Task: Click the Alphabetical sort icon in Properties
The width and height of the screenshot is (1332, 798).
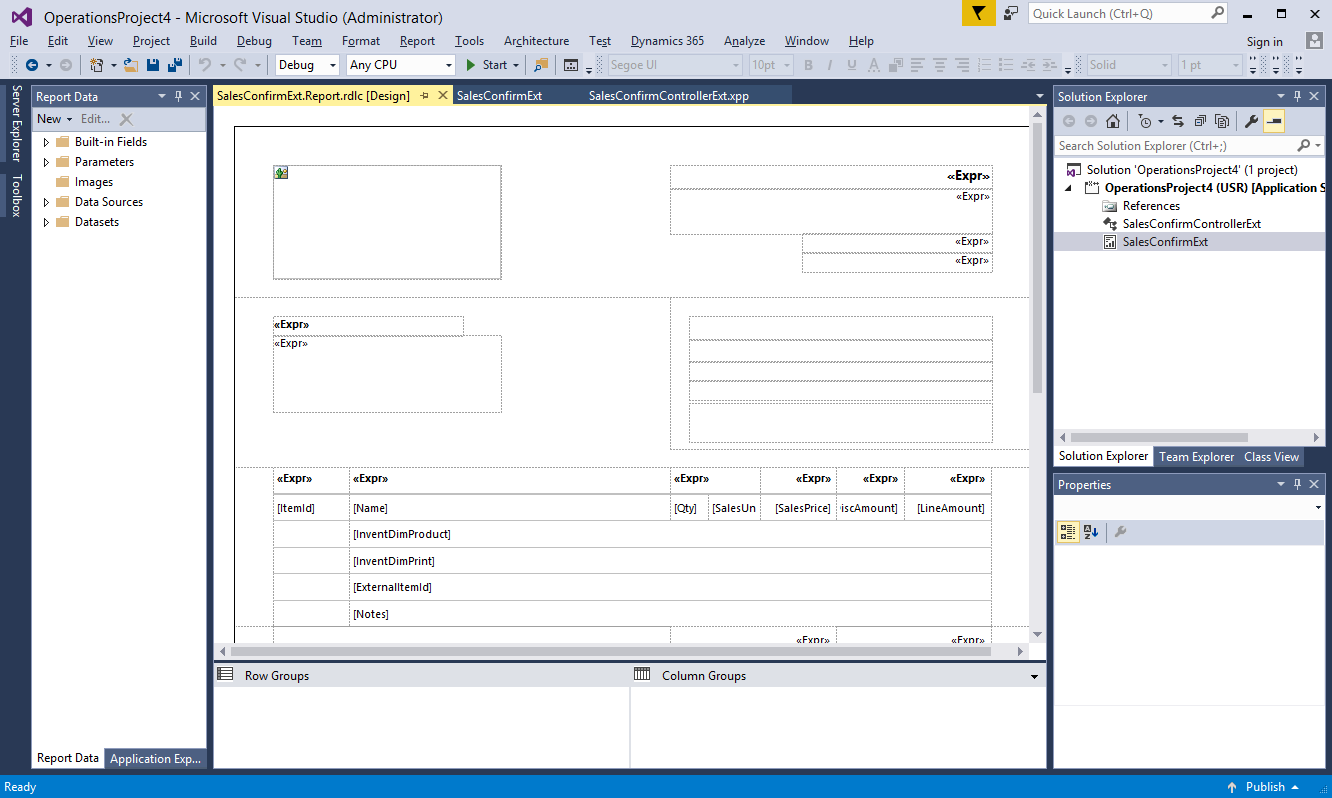Action: pyautogui.click(x=1091, y=532)
